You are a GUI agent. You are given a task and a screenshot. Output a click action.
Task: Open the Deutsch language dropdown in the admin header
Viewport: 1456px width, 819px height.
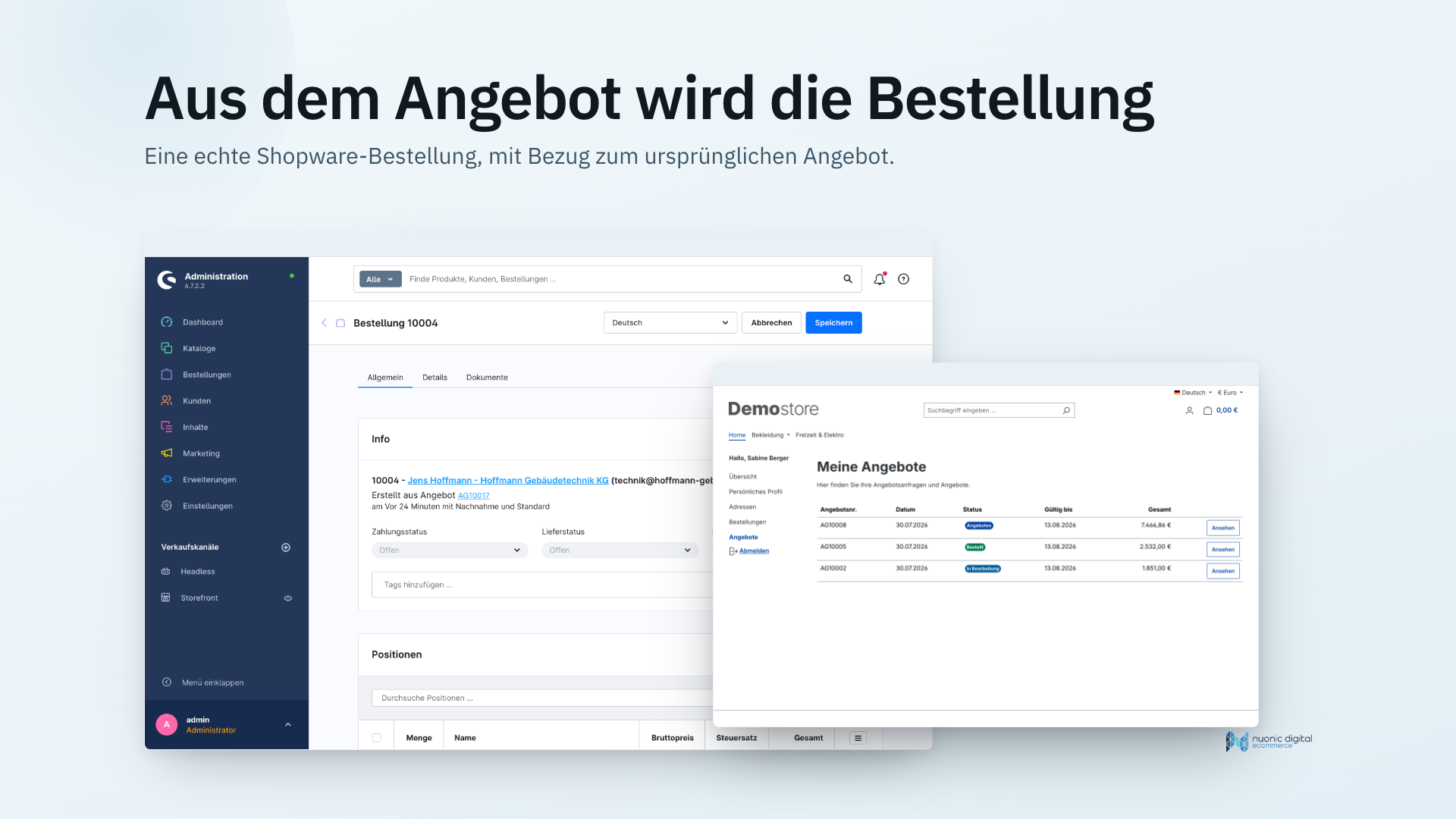pyautogui.click(x=670, y=323)
